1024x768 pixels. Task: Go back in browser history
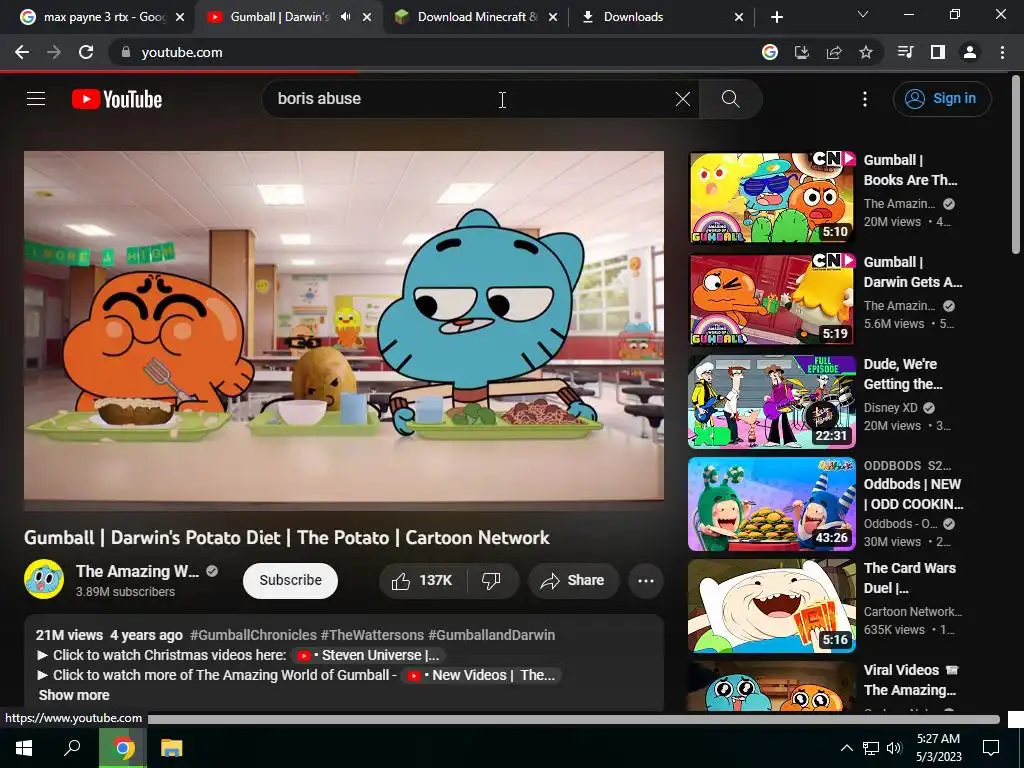pos(22,52)
